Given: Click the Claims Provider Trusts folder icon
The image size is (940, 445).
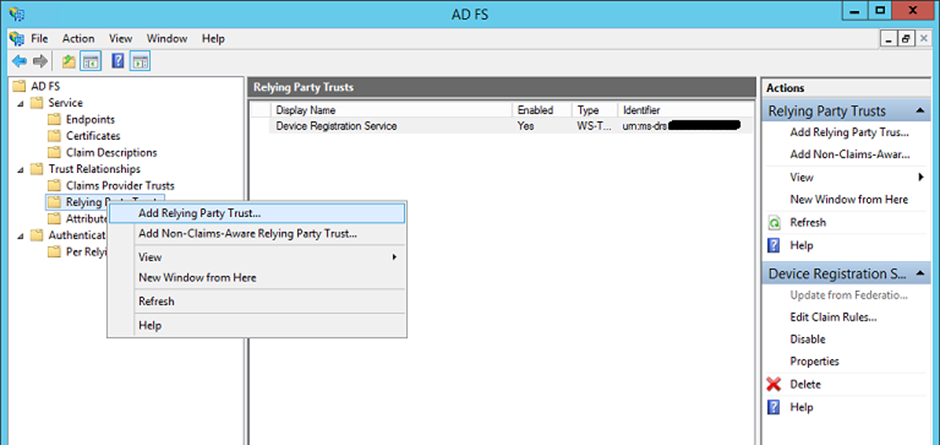Looking at the screenshot, I should click(x=55, y=186).
